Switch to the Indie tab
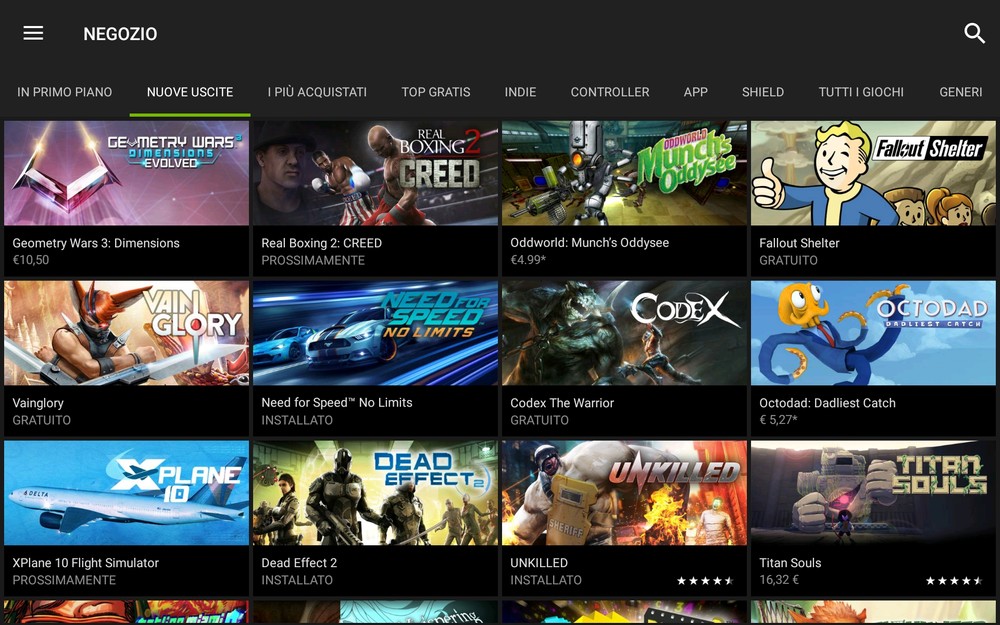Screen dimensions: 1000x625 tap(520, 92)
